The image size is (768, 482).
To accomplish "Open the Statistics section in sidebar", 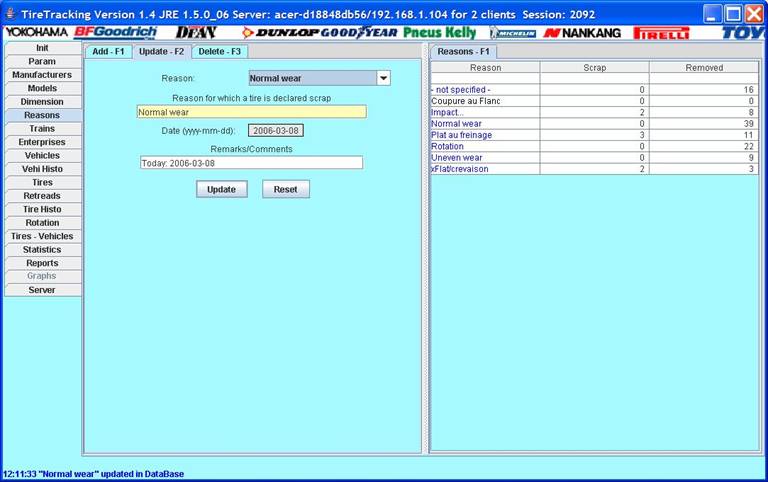I will 42,250.
